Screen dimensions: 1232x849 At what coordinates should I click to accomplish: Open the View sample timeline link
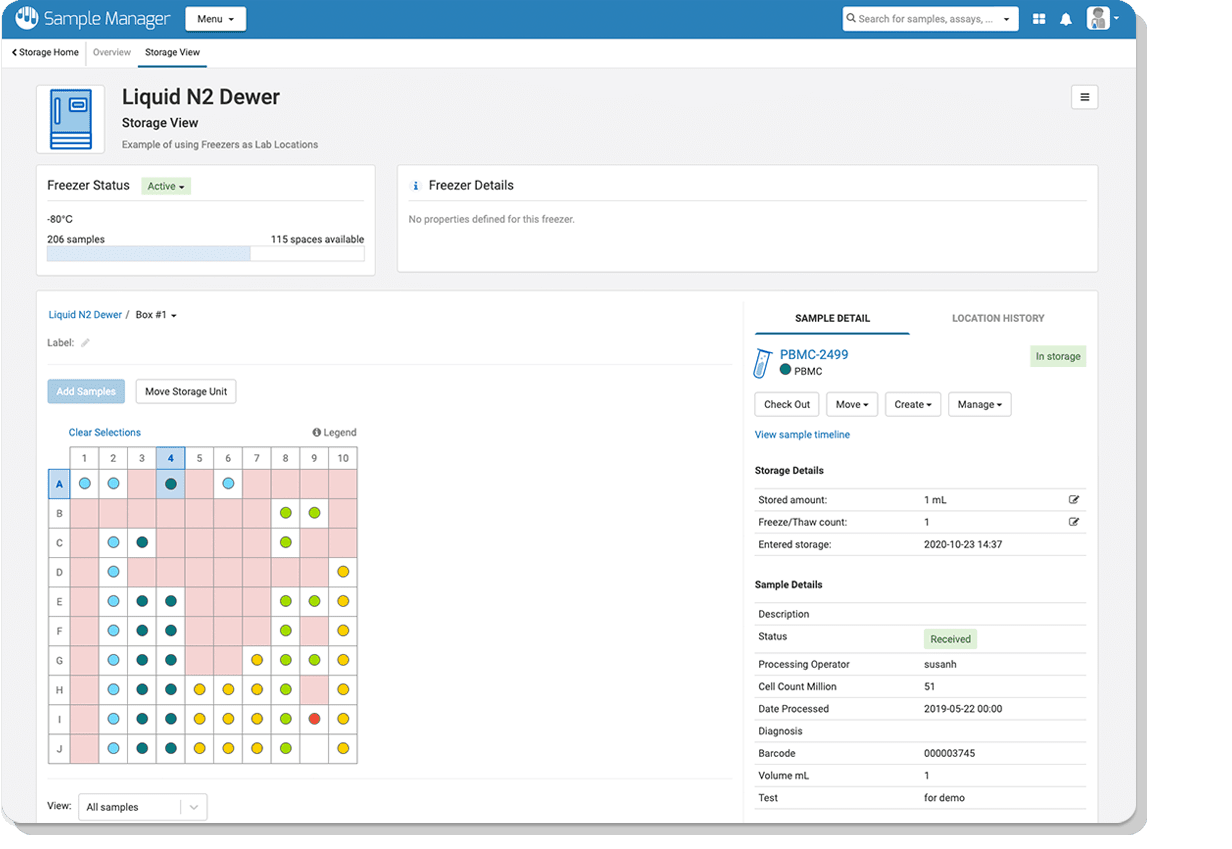point(802,435)
